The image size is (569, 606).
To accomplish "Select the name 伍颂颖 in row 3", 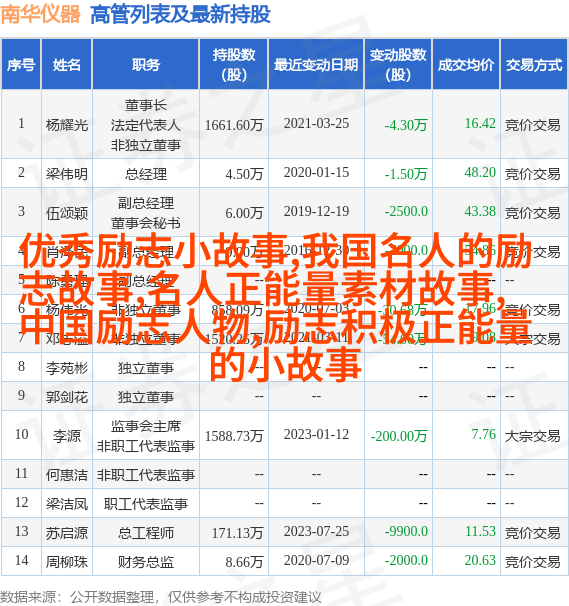I will (67, 213).
